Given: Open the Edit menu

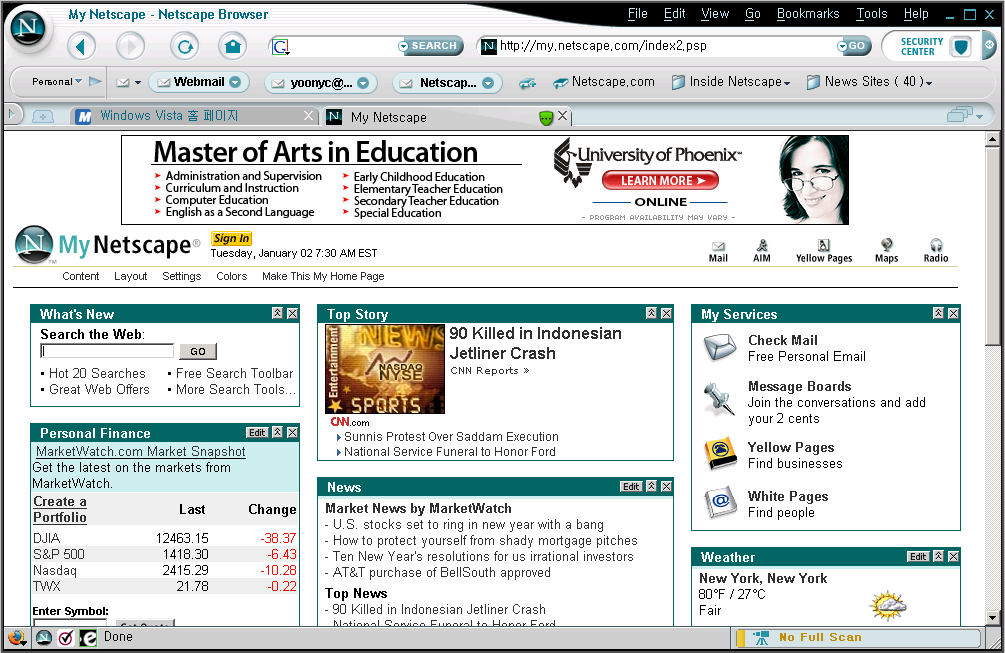Looking at the screenshot, I should click(x=674, y=13).
